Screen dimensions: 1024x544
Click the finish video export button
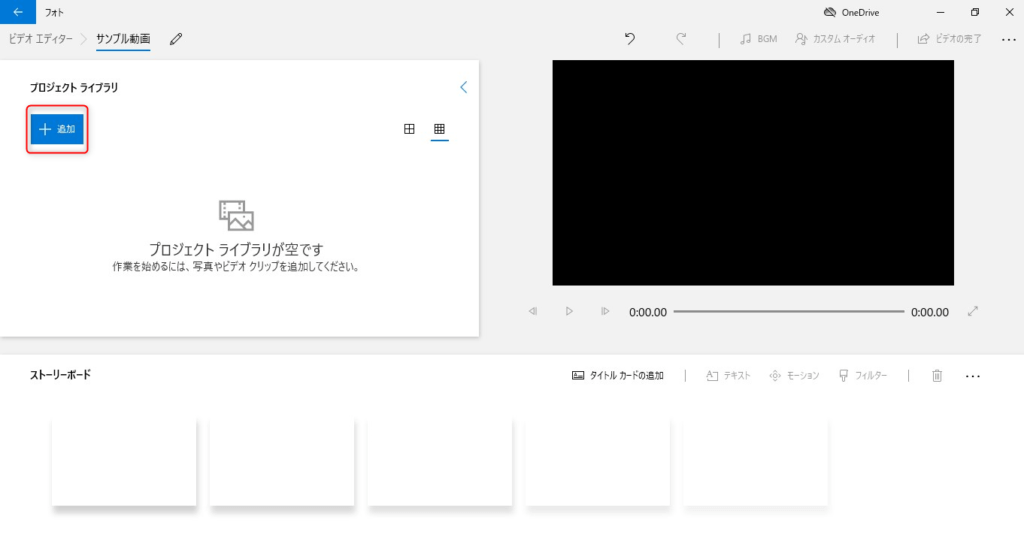tap(949, 39)
